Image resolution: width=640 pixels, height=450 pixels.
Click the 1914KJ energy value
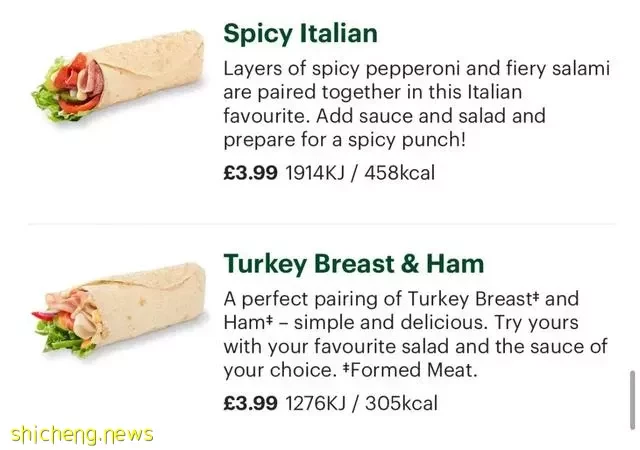314,173
